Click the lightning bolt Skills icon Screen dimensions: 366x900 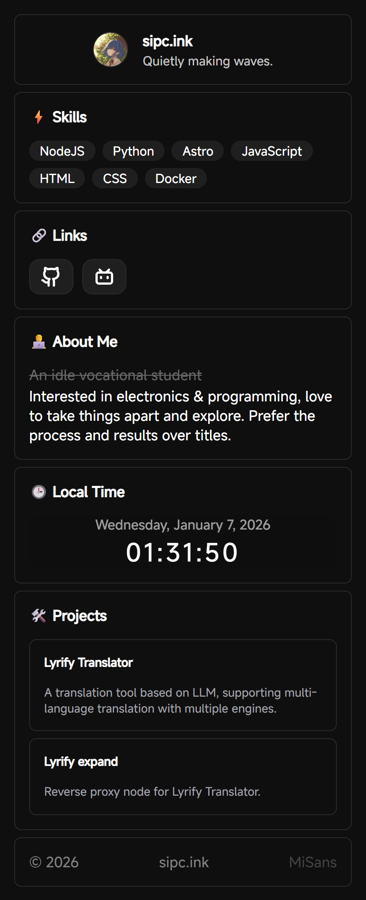(x=38, y=117)
